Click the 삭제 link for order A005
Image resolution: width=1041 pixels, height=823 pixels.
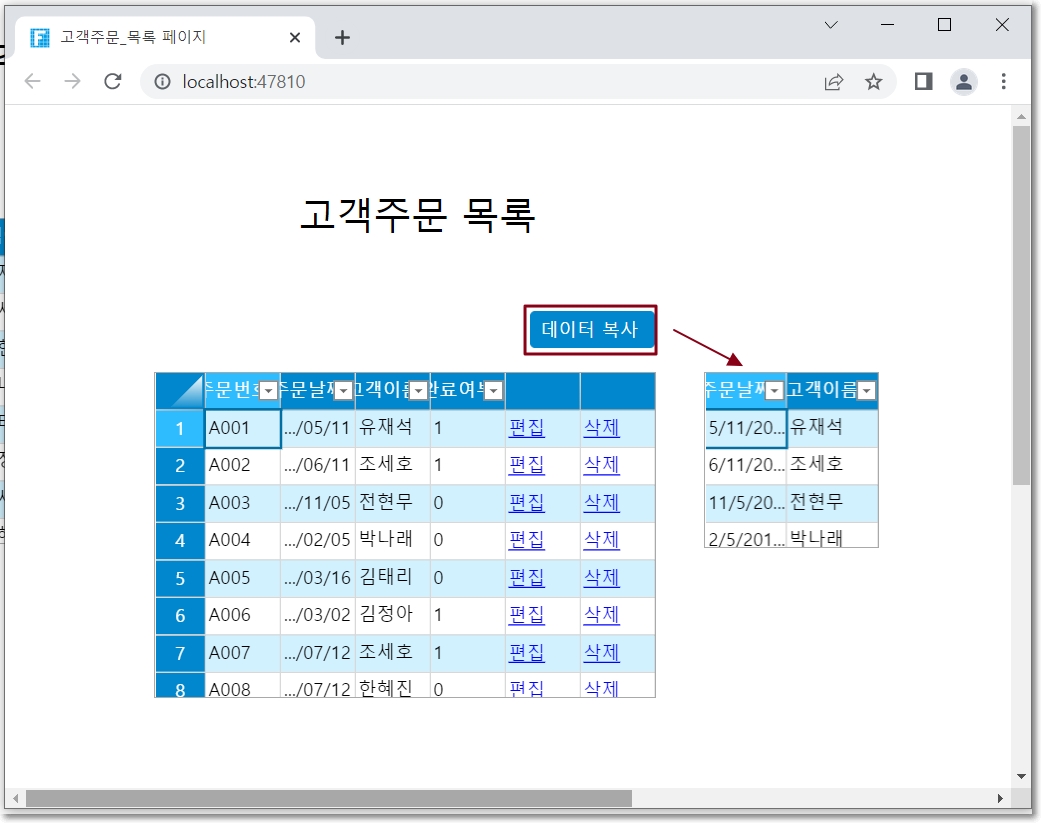(601, 578)
